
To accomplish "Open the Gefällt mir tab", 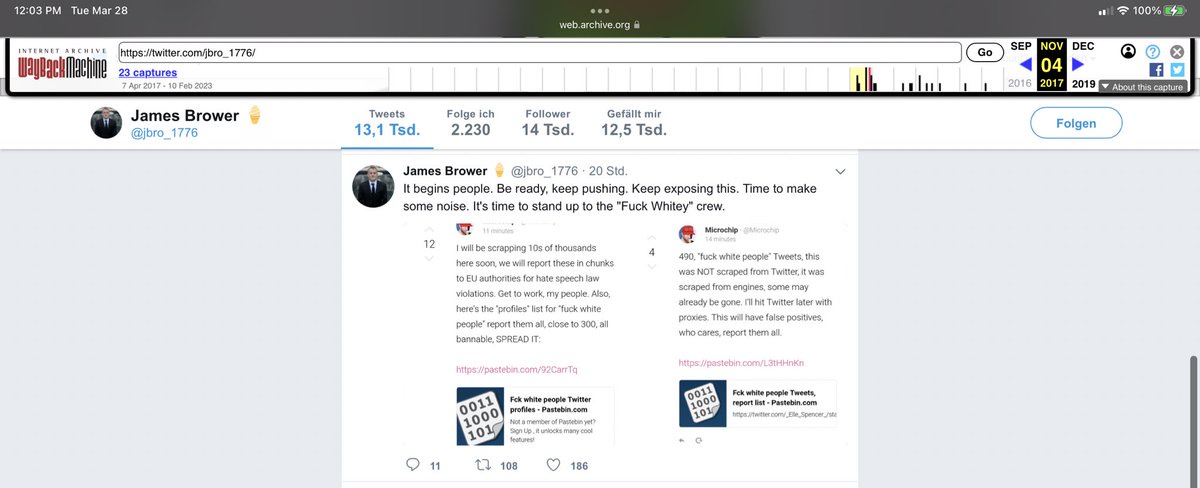I will [x=634, y=123].
